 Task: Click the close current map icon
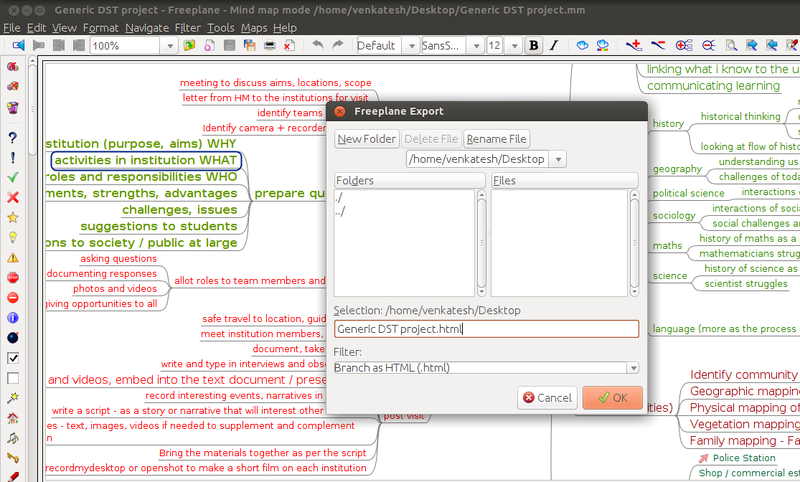[x=289, y=45]
